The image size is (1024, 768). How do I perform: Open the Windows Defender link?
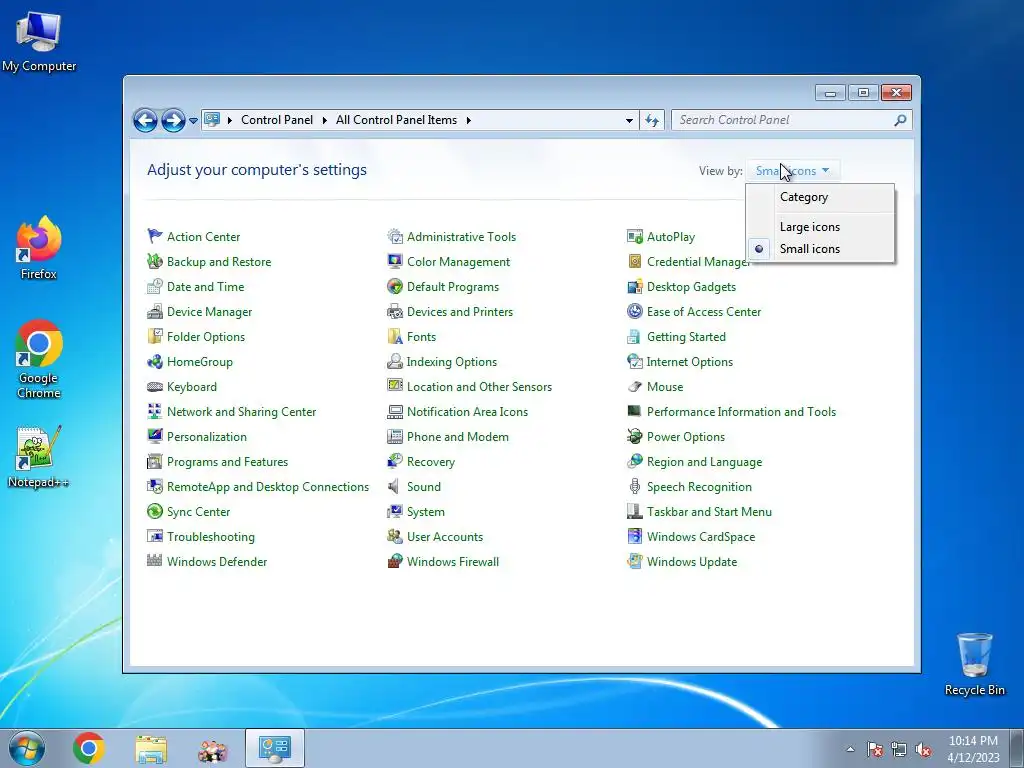tap(217, 562)
